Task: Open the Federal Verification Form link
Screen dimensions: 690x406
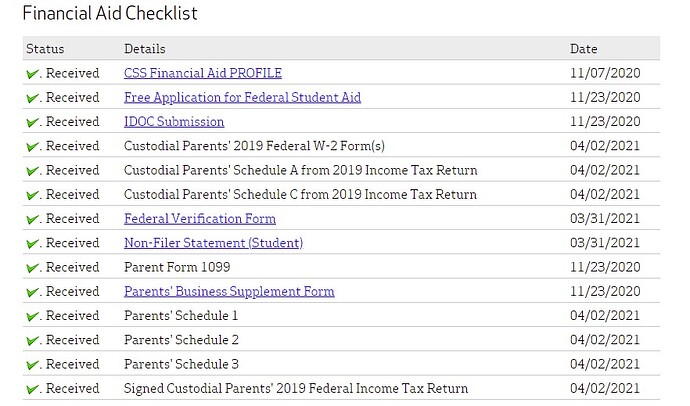Action: [x=199, y=219]
